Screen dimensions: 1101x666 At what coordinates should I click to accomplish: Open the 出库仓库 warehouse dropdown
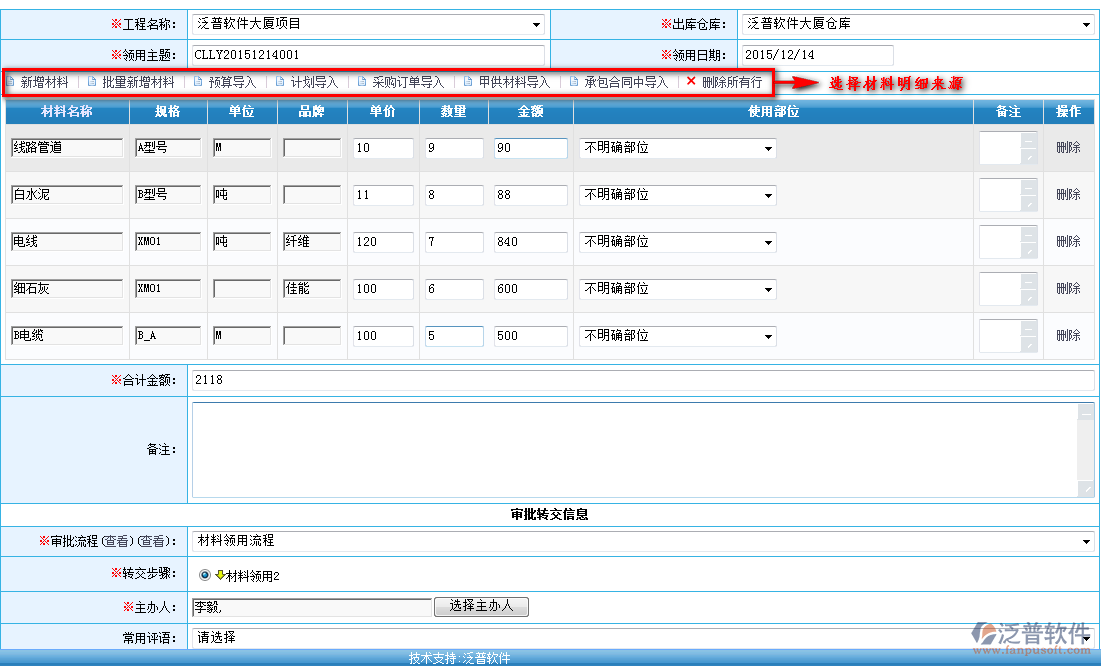tap(1086, 25)
